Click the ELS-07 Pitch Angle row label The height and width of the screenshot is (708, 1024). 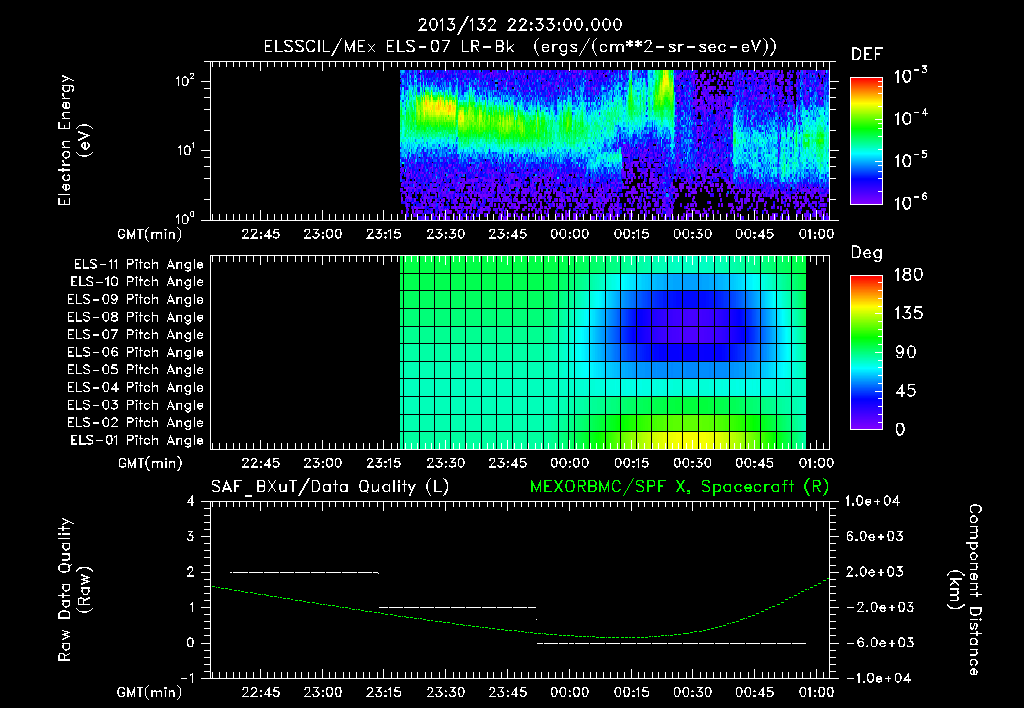(136, 334)
